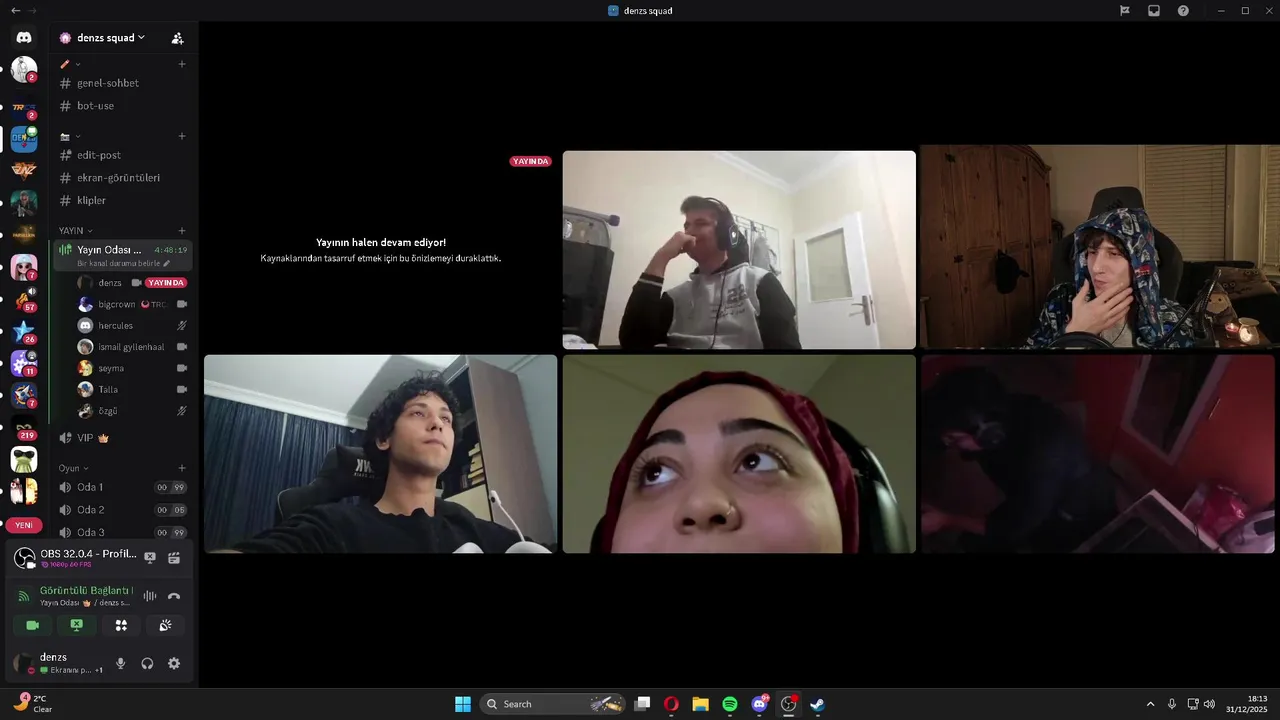
Task: Stop screen sharing with the green monitor button
Action: [77, 625]
